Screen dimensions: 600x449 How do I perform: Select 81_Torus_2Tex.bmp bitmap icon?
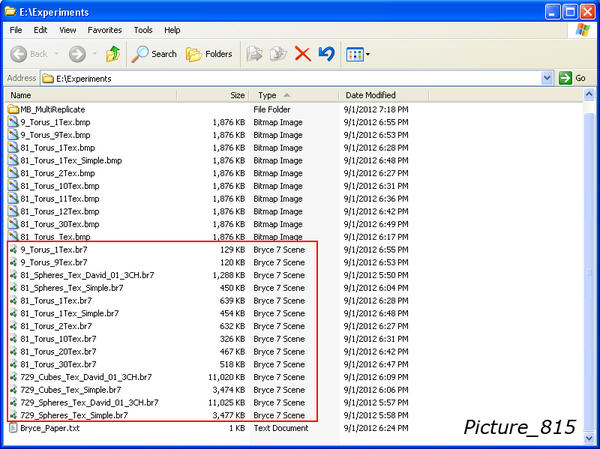[x=13, y=173]
